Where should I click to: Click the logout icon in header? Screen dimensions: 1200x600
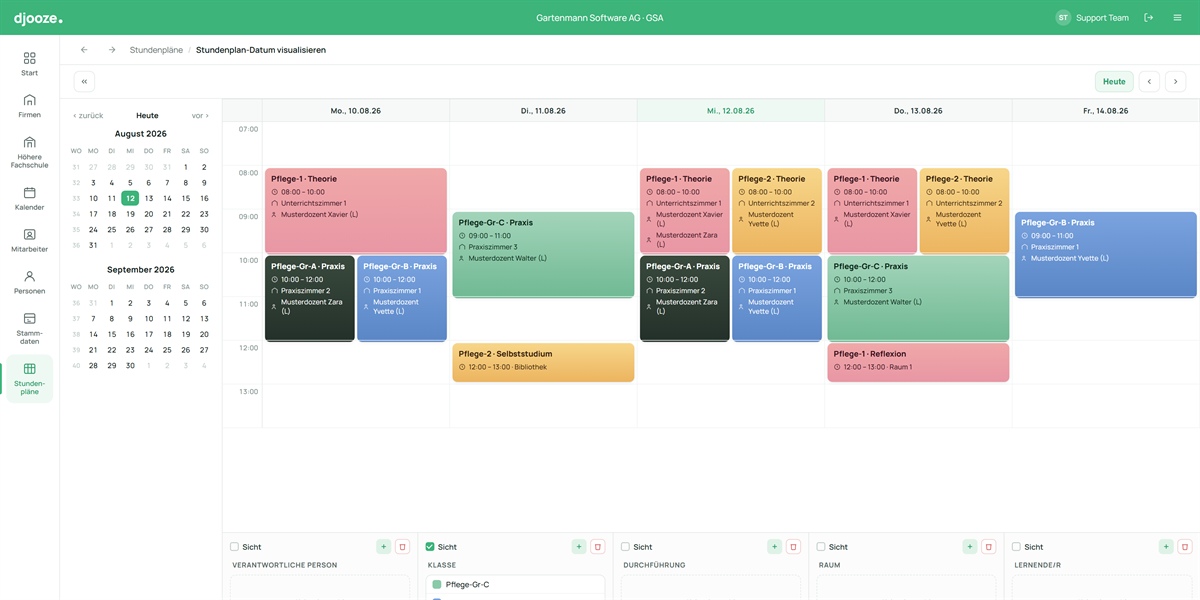pyautogui.click(x=1148, y=17)
